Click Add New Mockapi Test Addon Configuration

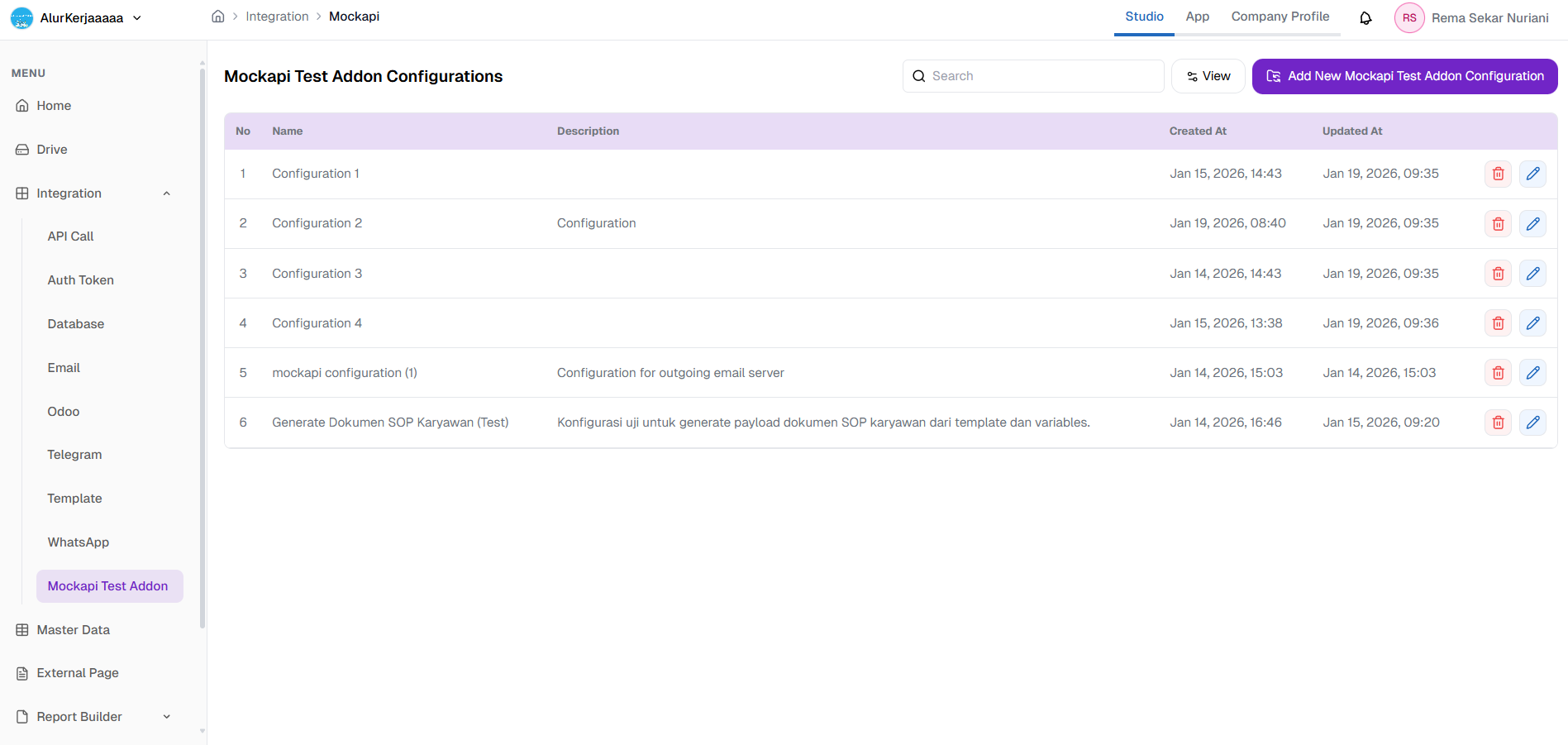click(1404, 76)
